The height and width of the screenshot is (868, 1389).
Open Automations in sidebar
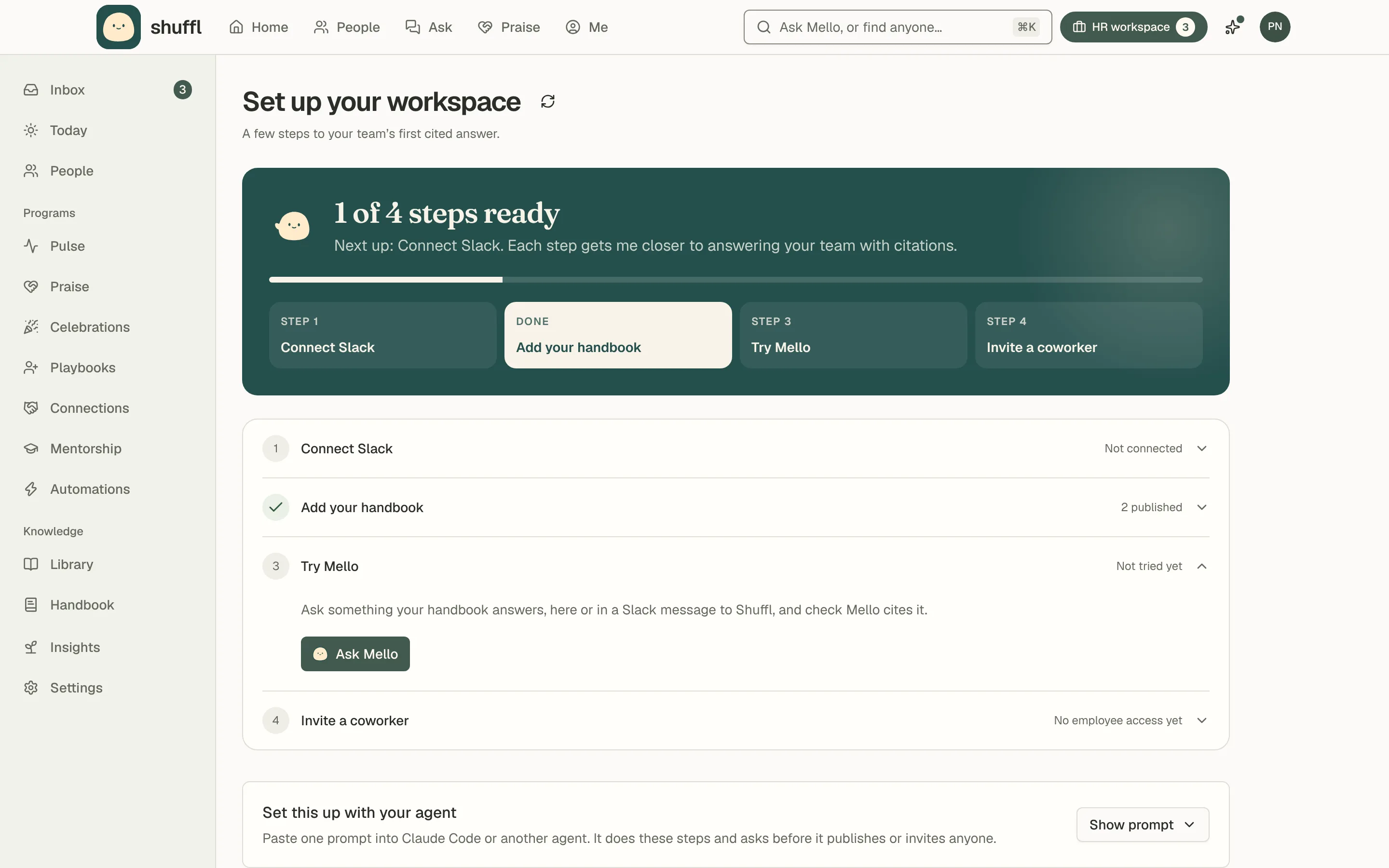108,489
